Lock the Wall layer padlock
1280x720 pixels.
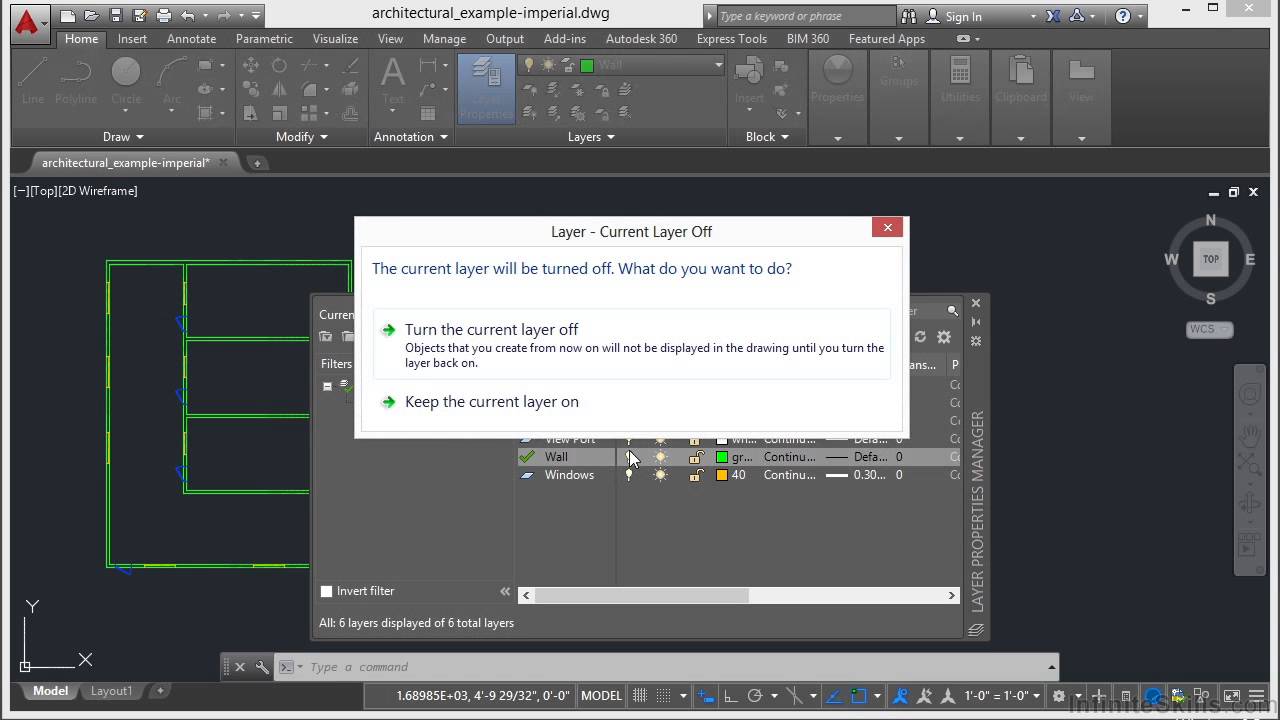click(x=696, y=457)
